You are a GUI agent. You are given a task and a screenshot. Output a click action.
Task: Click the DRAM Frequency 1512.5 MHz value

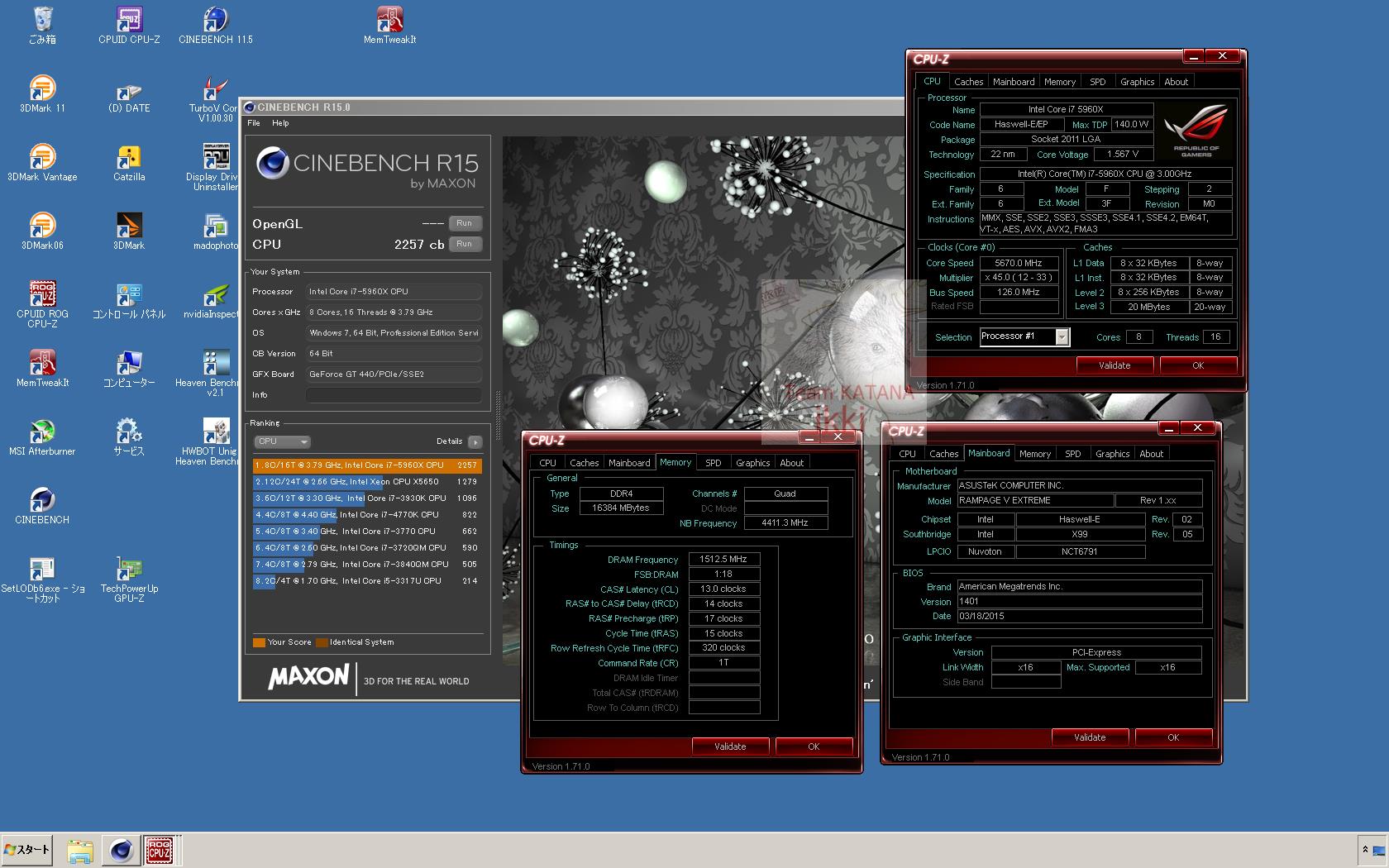[723, 560]
